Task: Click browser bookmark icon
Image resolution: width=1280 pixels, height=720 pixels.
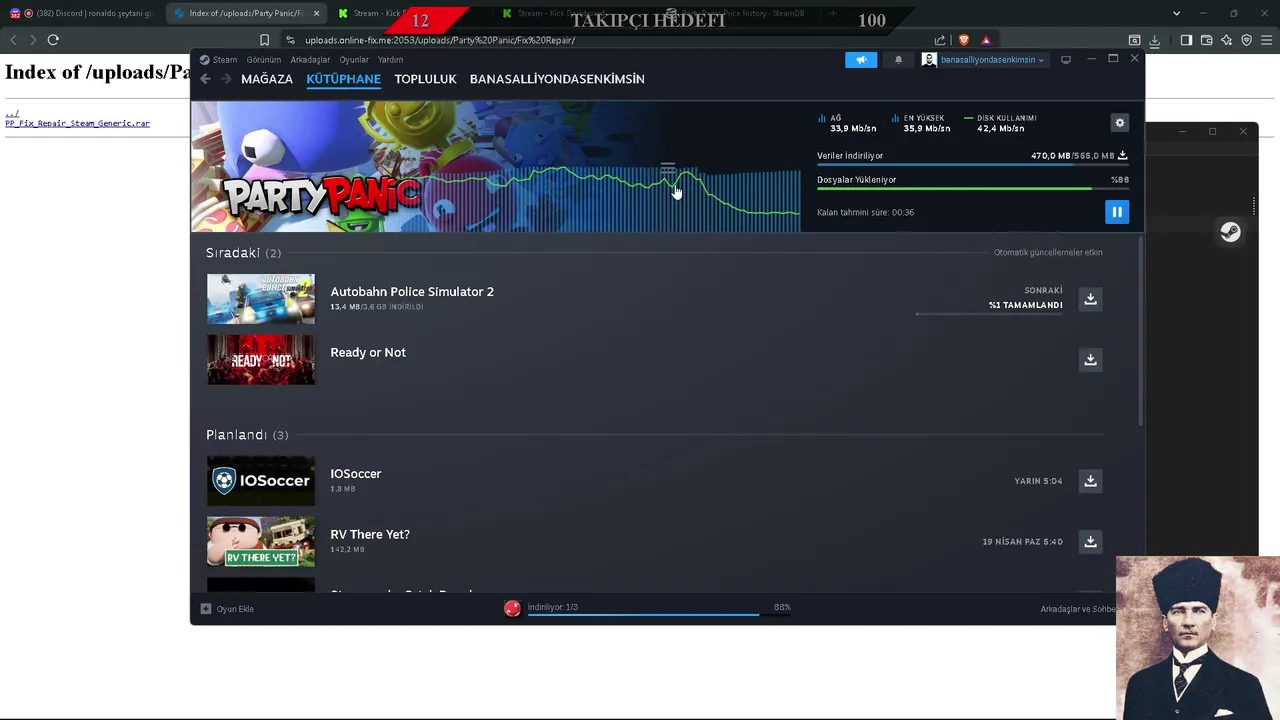Action: [264, 40]
